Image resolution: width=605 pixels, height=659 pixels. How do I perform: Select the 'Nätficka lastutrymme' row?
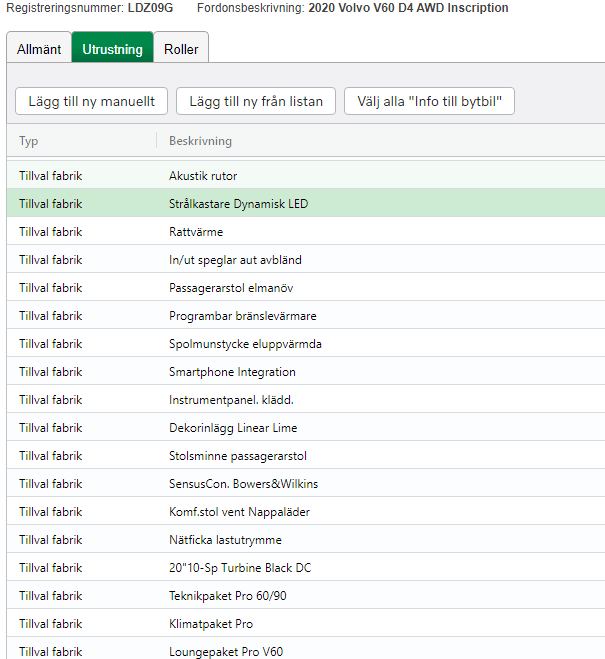(306, 540)
